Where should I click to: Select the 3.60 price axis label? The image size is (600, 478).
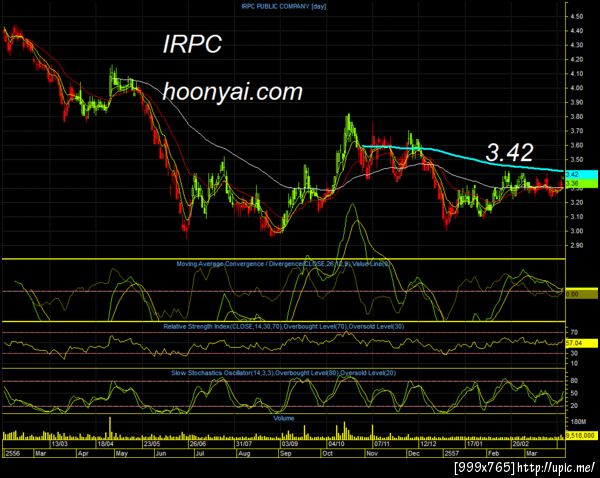(577, 145)
